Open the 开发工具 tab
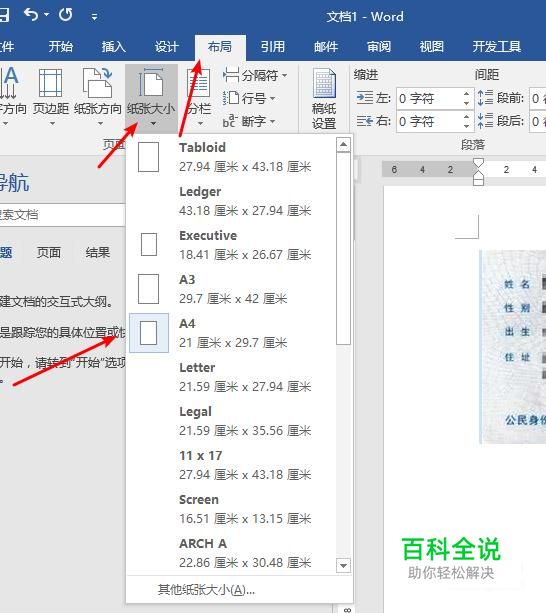The image size is (546, 613). point(497,47)
